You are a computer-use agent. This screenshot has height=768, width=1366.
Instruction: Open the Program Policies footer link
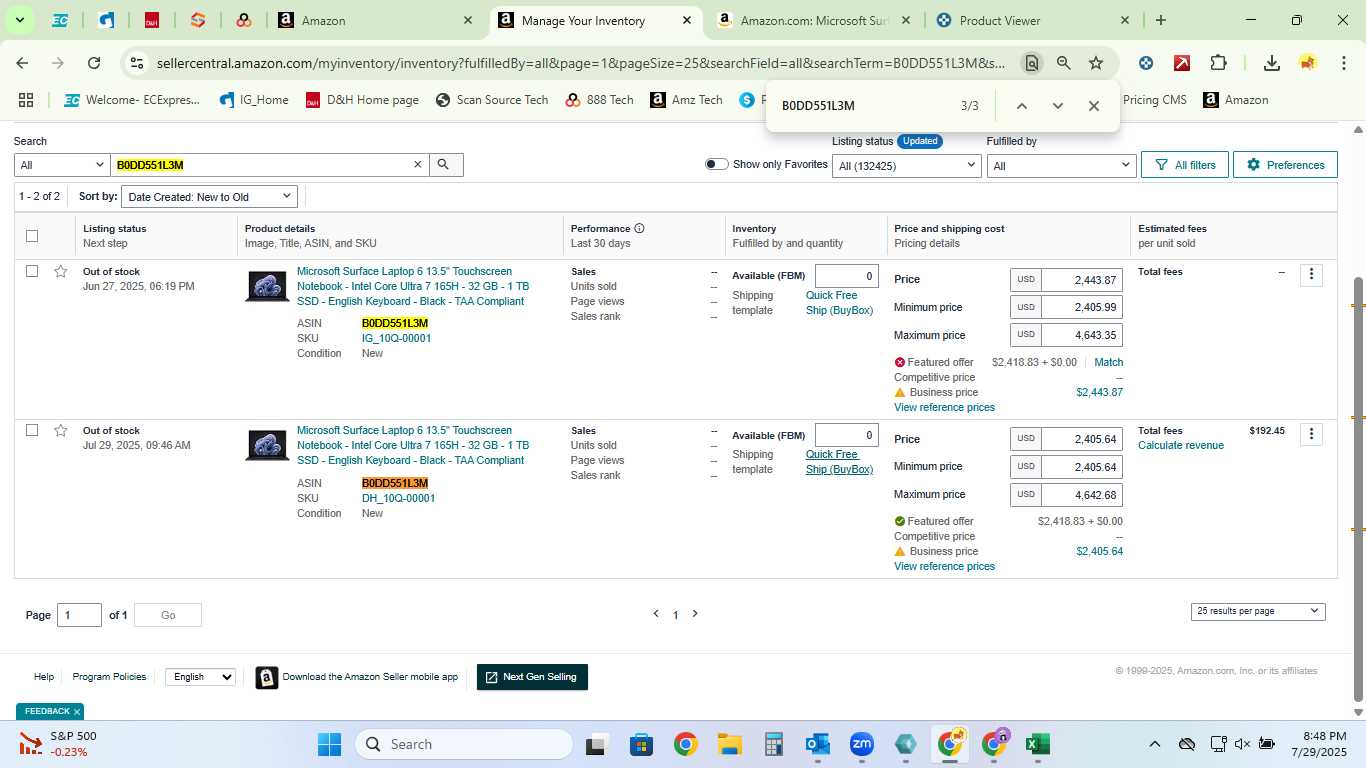(109, 677)
